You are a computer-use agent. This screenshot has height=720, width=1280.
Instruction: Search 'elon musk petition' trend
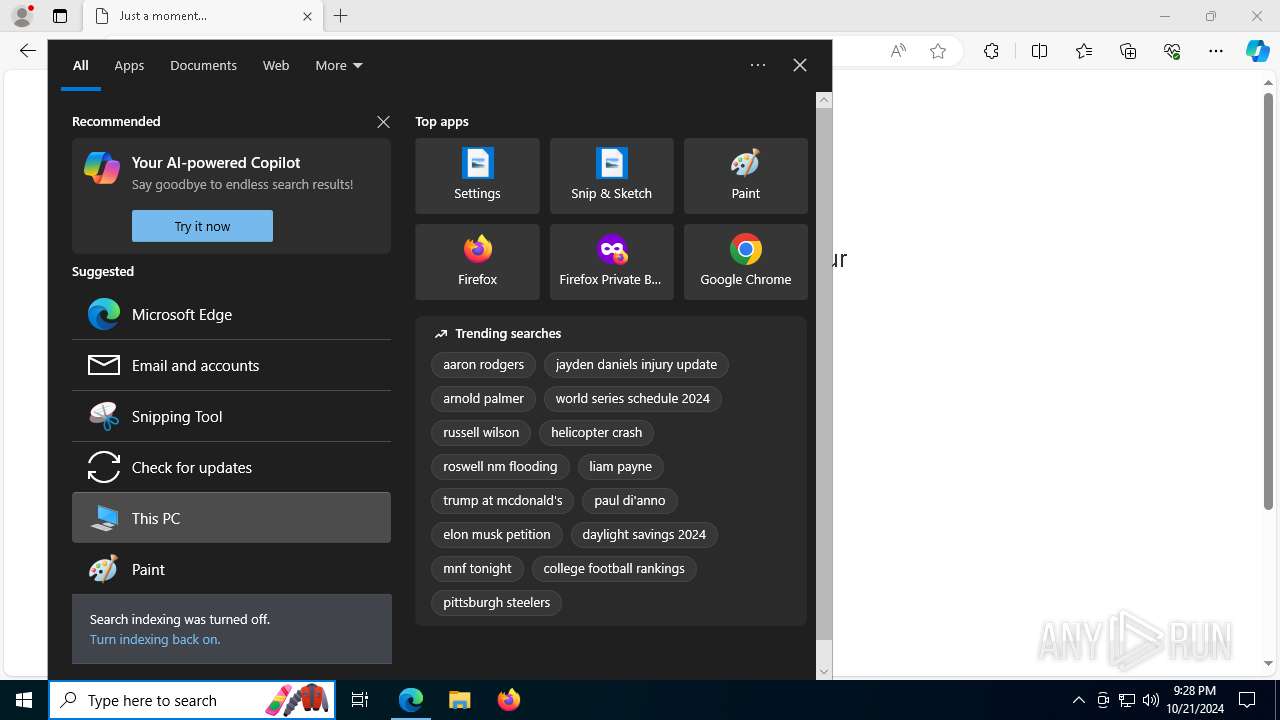[497, 535]
